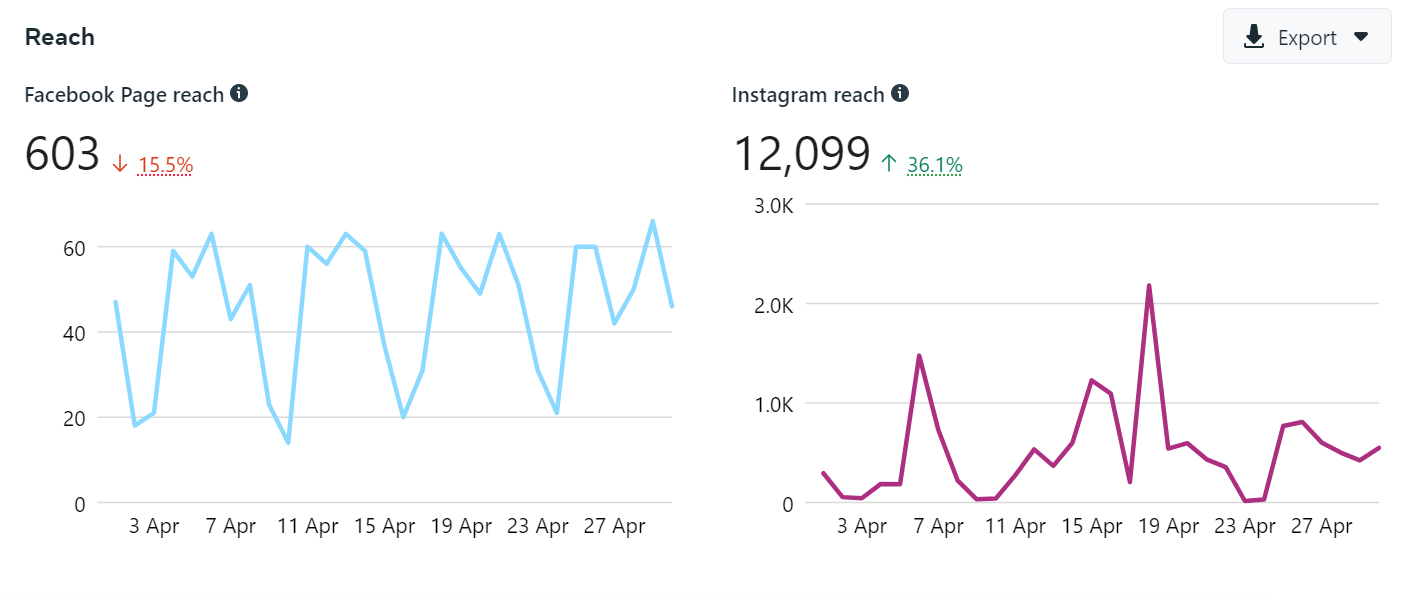This screenshot has height=598, width=1412.
Task: Click the Export button
Action: point(1306,36)
